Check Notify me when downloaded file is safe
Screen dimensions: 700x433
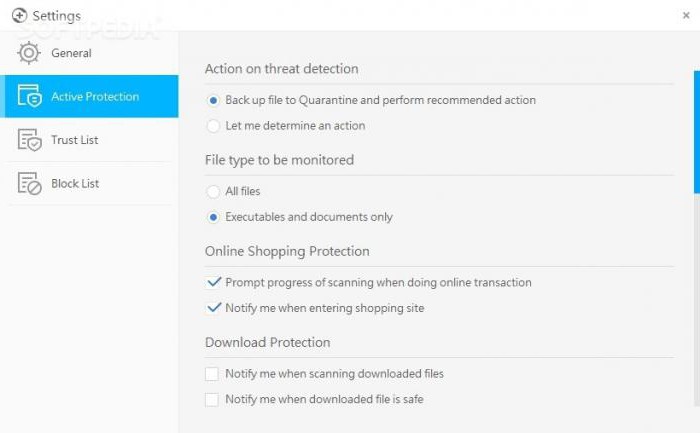pyautogui.click(x=212, y=399)
